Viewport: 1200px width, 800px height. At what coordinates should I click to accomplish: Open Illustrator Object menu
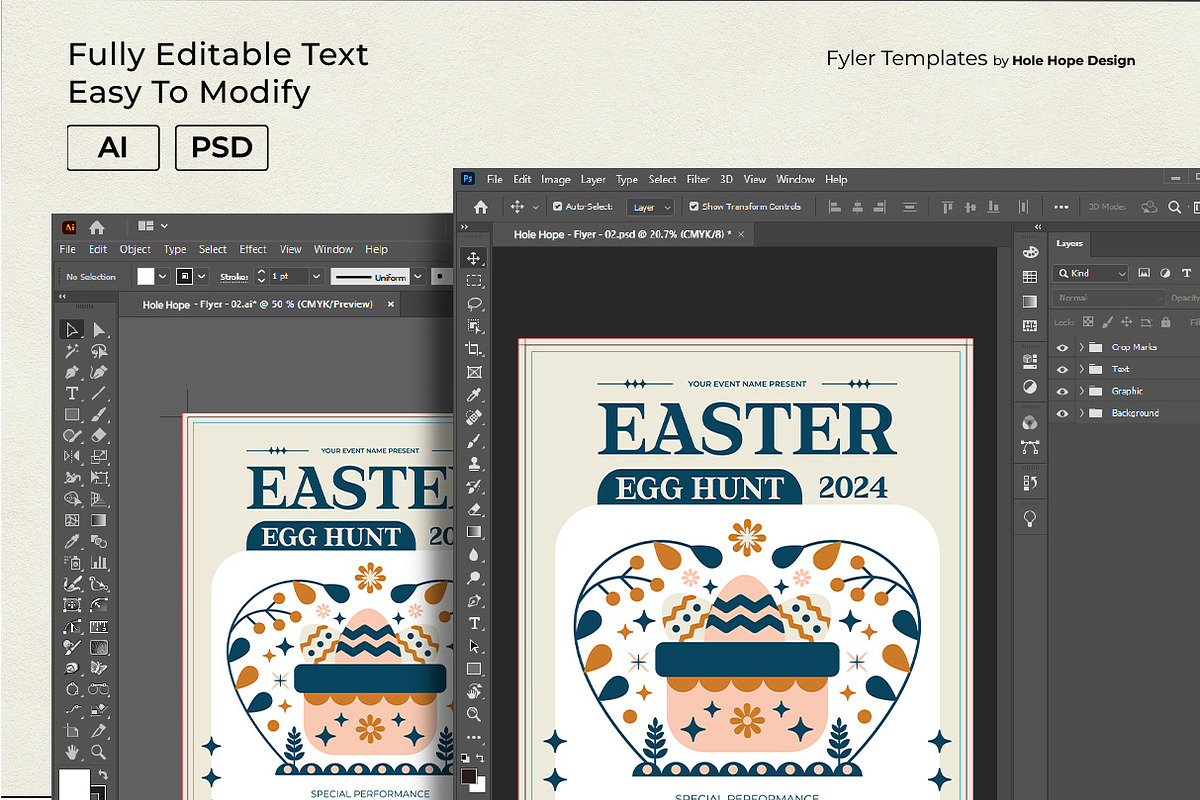[x=135, y=250]
